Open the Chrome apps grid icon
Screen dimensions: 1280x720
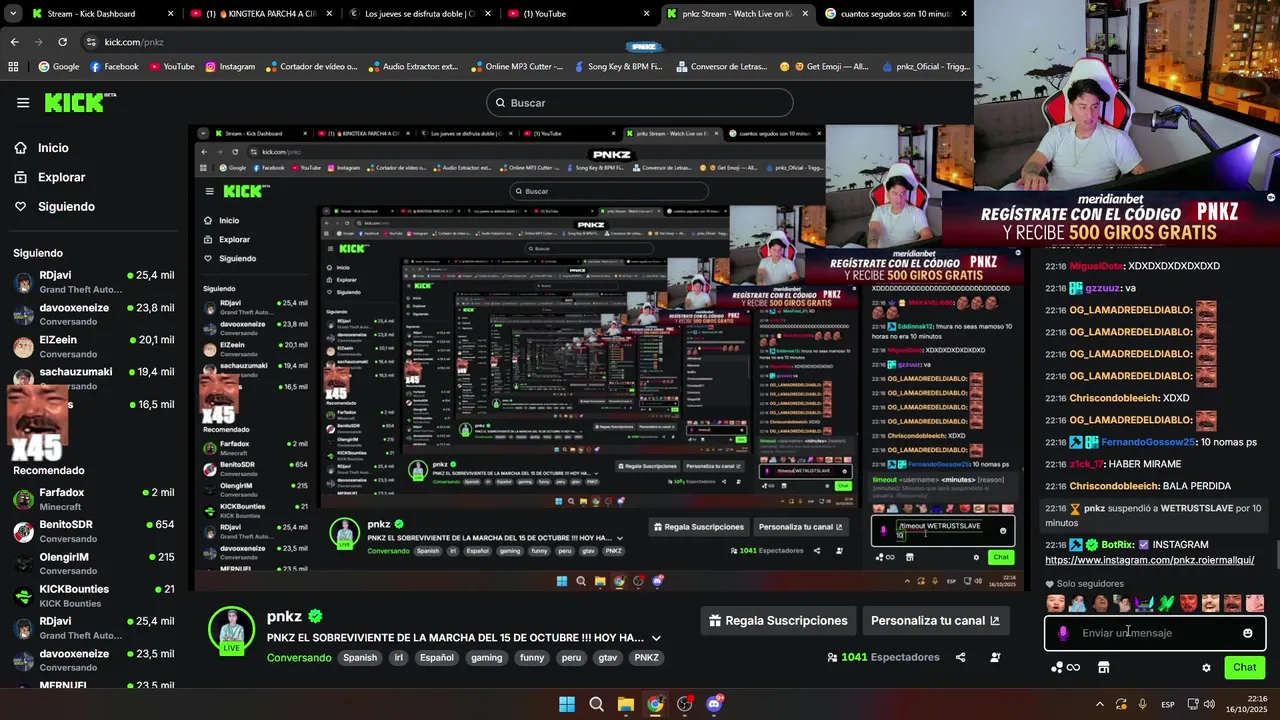pyautogui.click(x=13, y=67)
